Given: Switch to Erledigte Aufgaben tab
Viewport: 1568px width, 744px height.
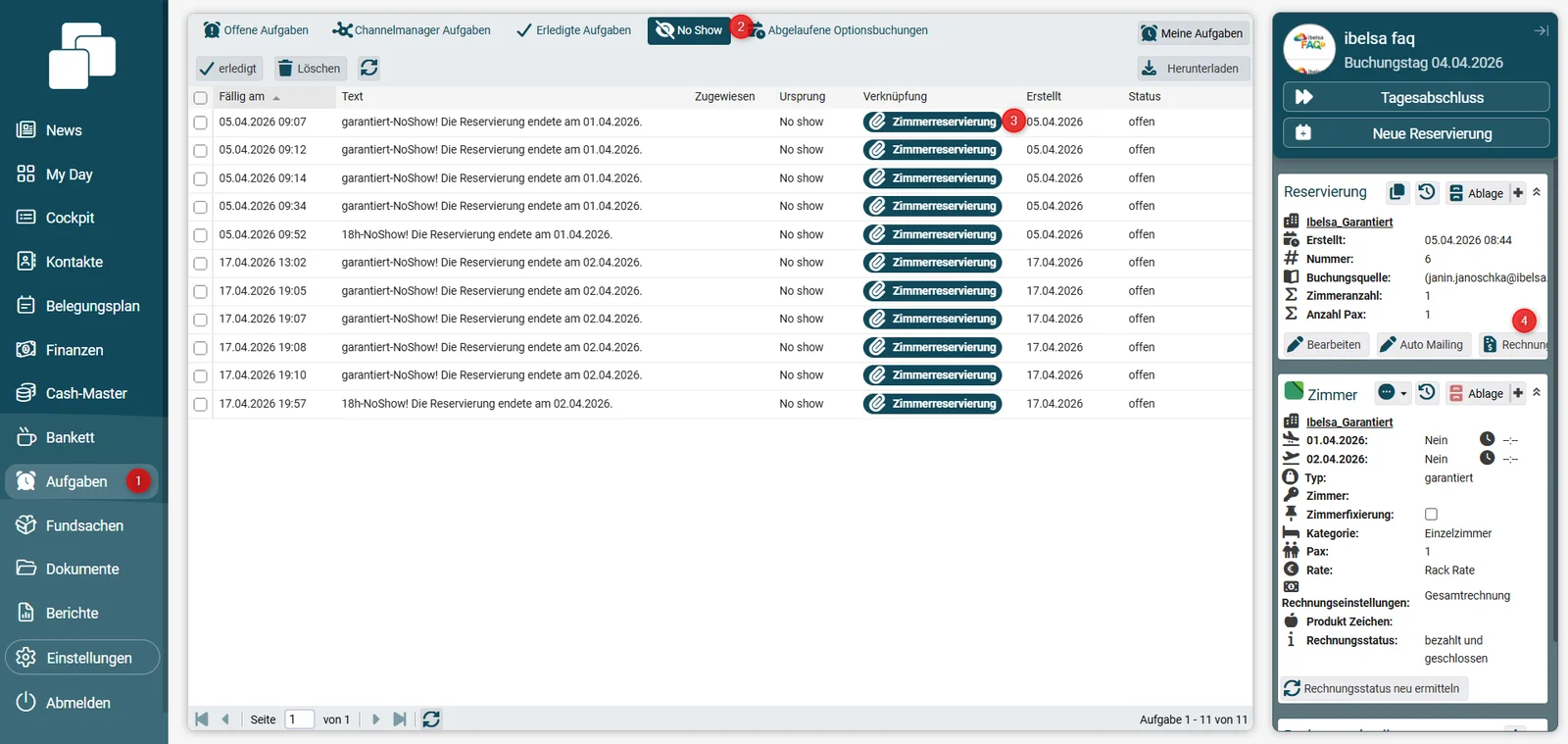Looking at the screenshot, I should coord(574,30).
